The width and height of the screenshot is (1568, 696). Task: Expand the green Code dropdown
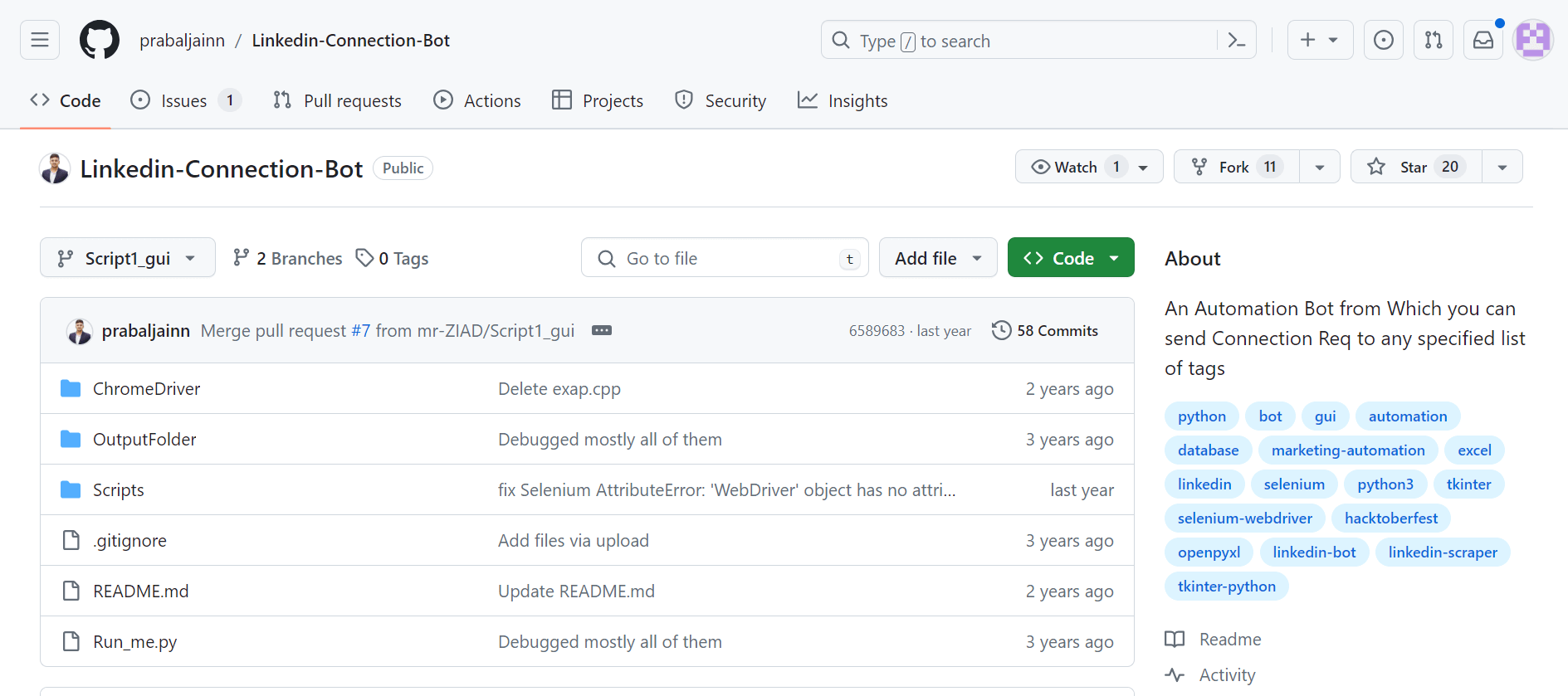point(1070,258)
